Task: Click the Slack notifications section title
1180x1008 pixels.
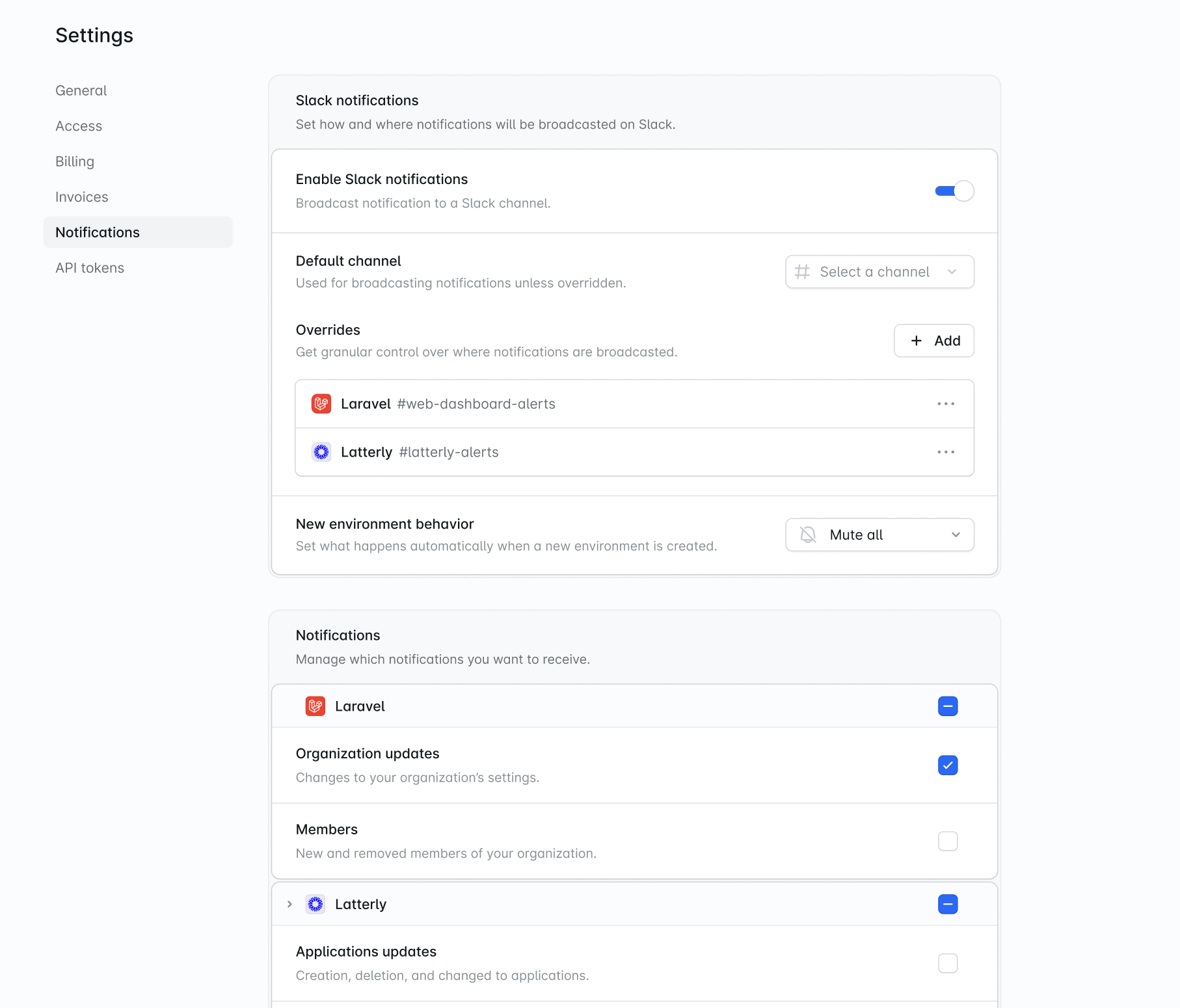Action: coord(357,100)
